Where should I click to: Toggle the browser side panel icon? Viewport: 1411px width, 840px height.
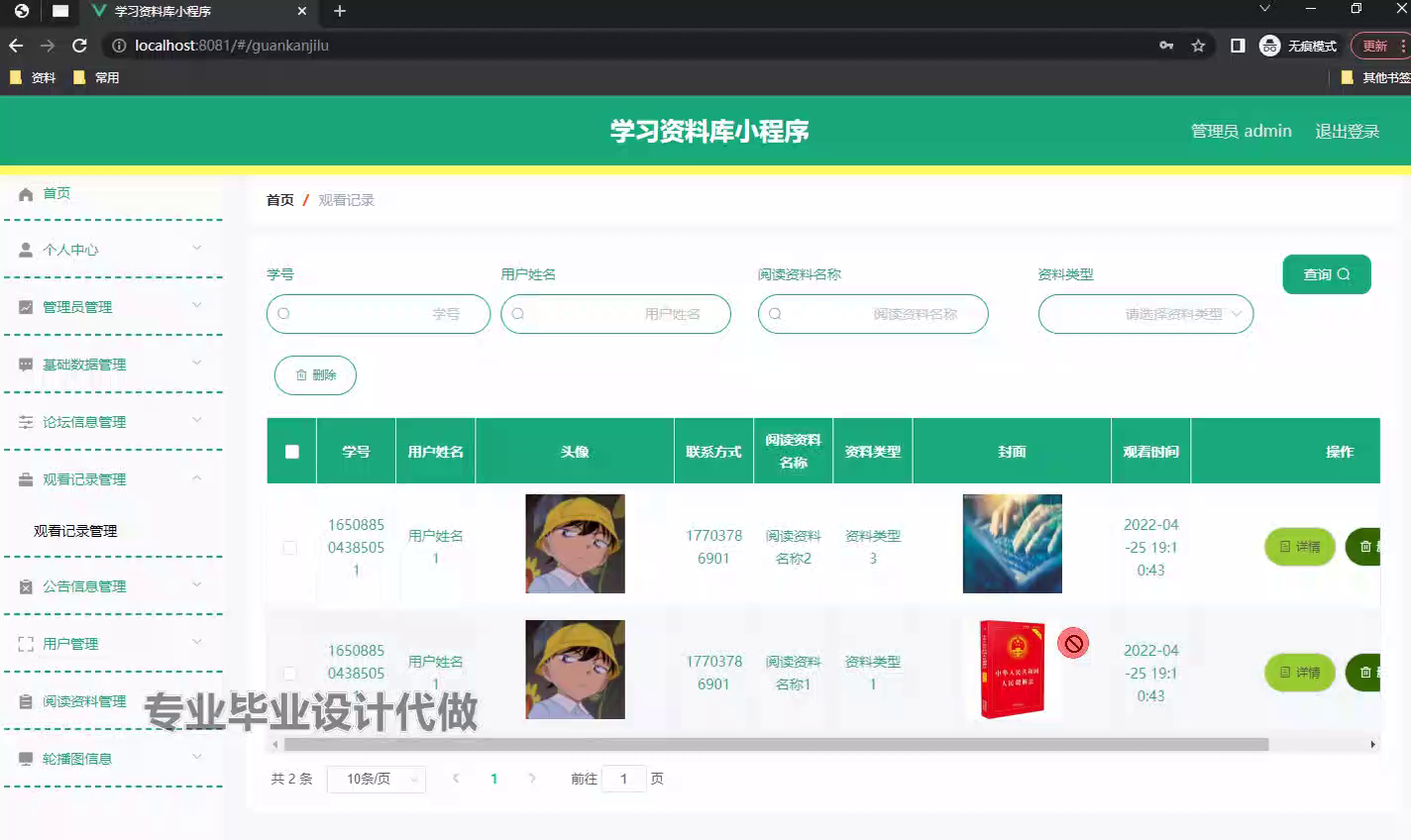[1238, 46]
